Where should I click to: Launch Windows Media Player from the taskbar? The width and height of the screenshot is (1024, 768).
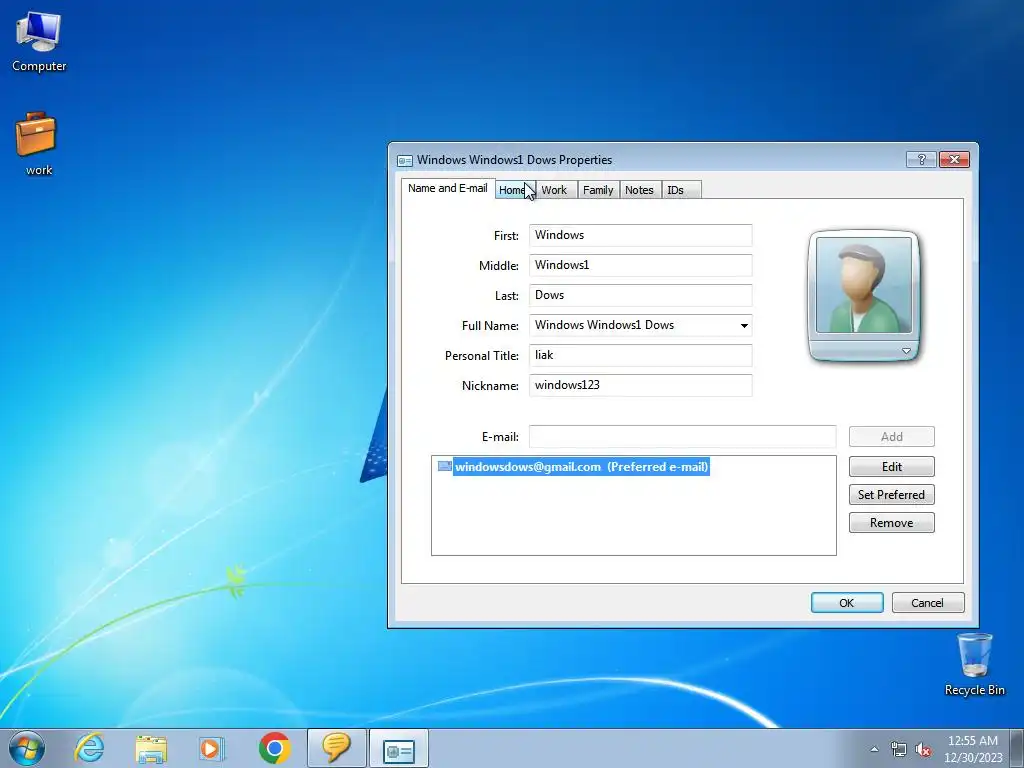(211, 748)
